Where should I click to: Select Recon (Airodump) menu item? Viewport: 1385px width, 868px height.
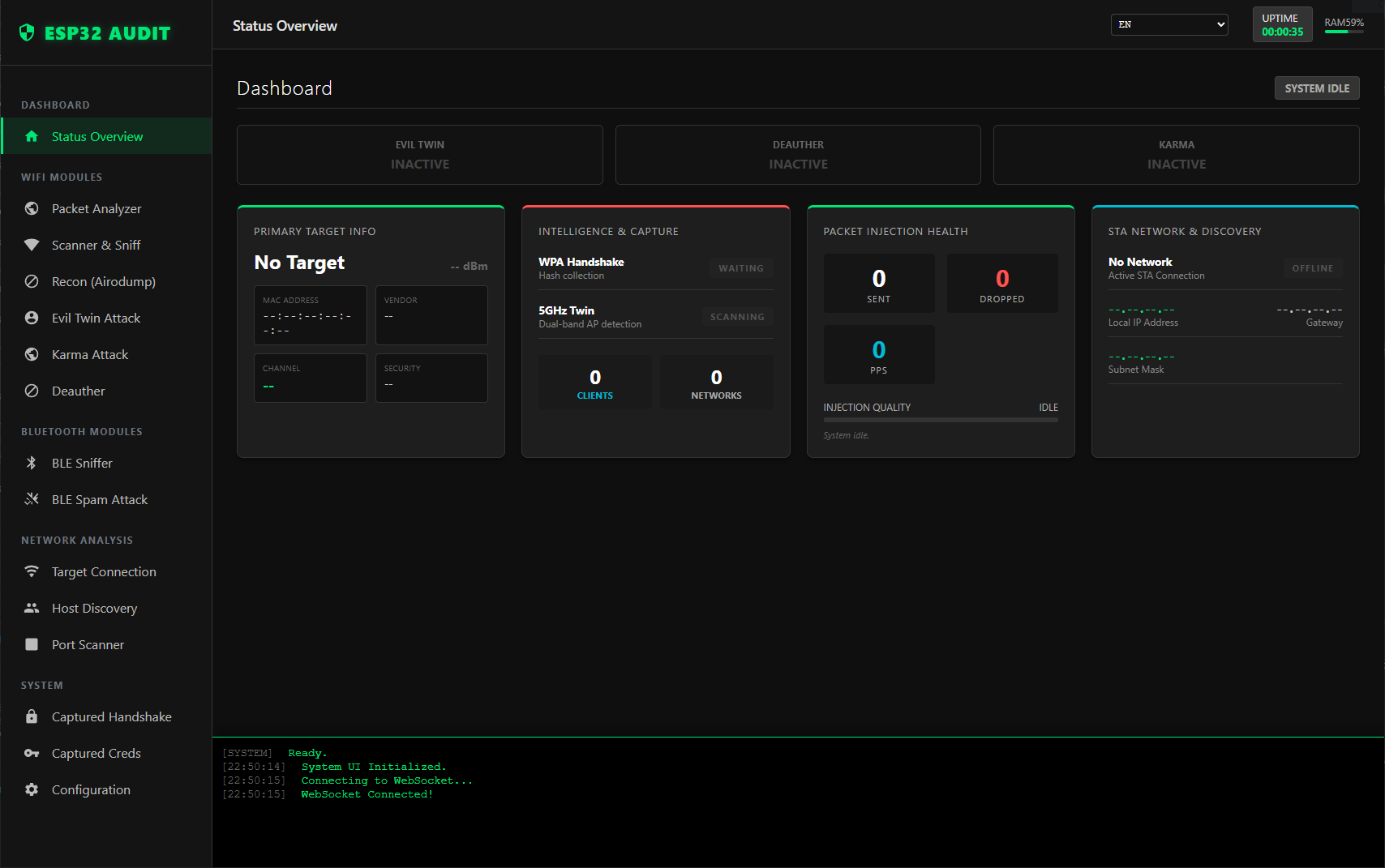coord(107,281)
